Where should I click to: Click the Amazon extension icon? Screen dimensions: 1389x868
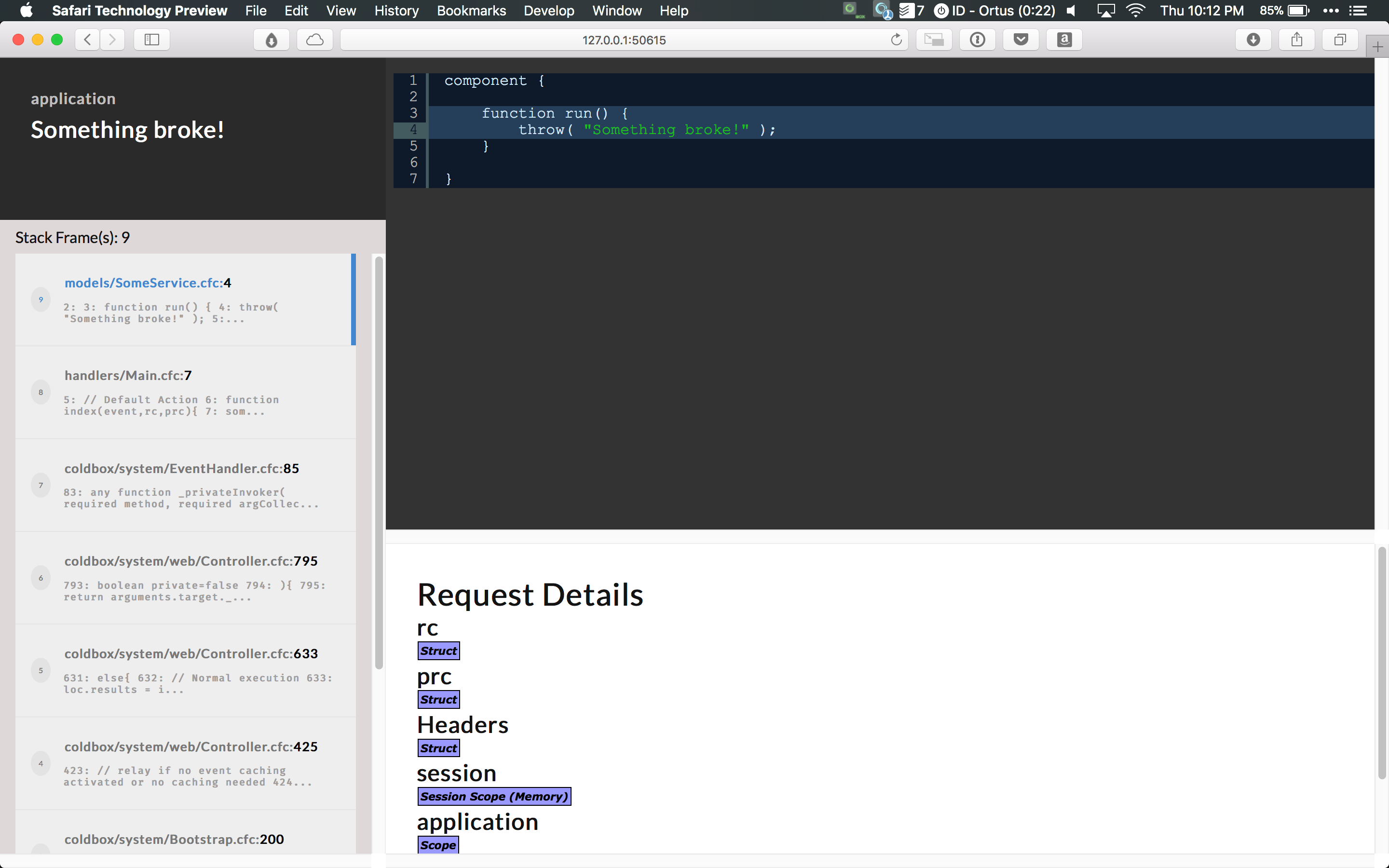(x=1064, y=40)
